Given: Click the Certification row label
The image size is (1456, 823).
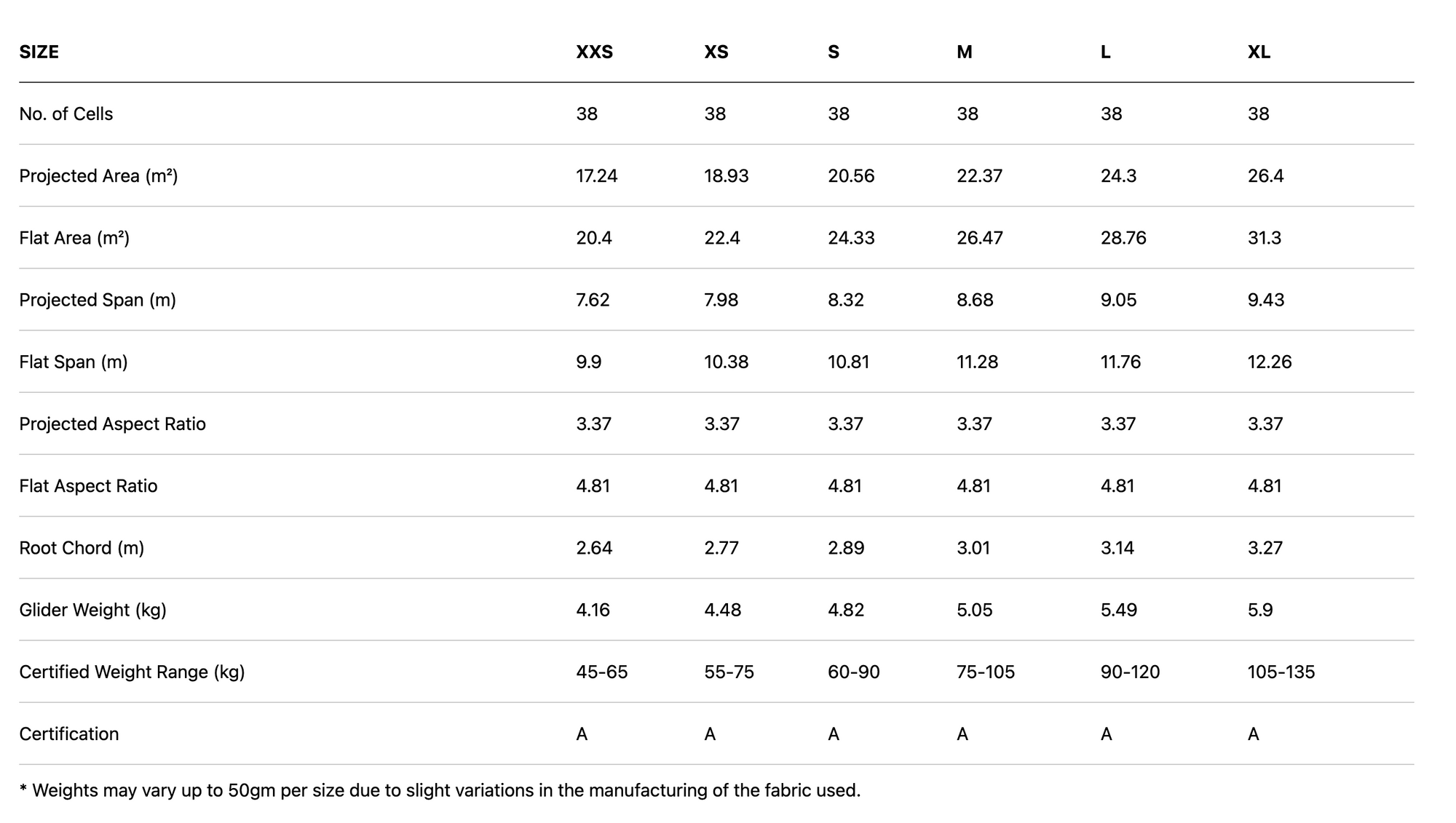Looking at the screenshot, I should coord(69,733).
